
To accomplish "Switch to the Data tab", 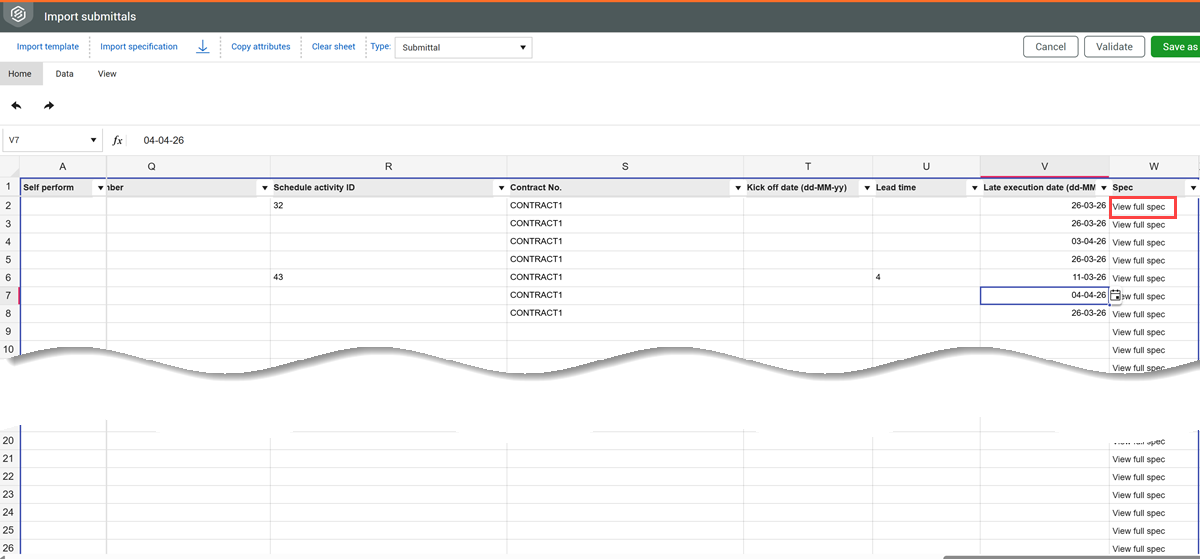I will [64, 74].
